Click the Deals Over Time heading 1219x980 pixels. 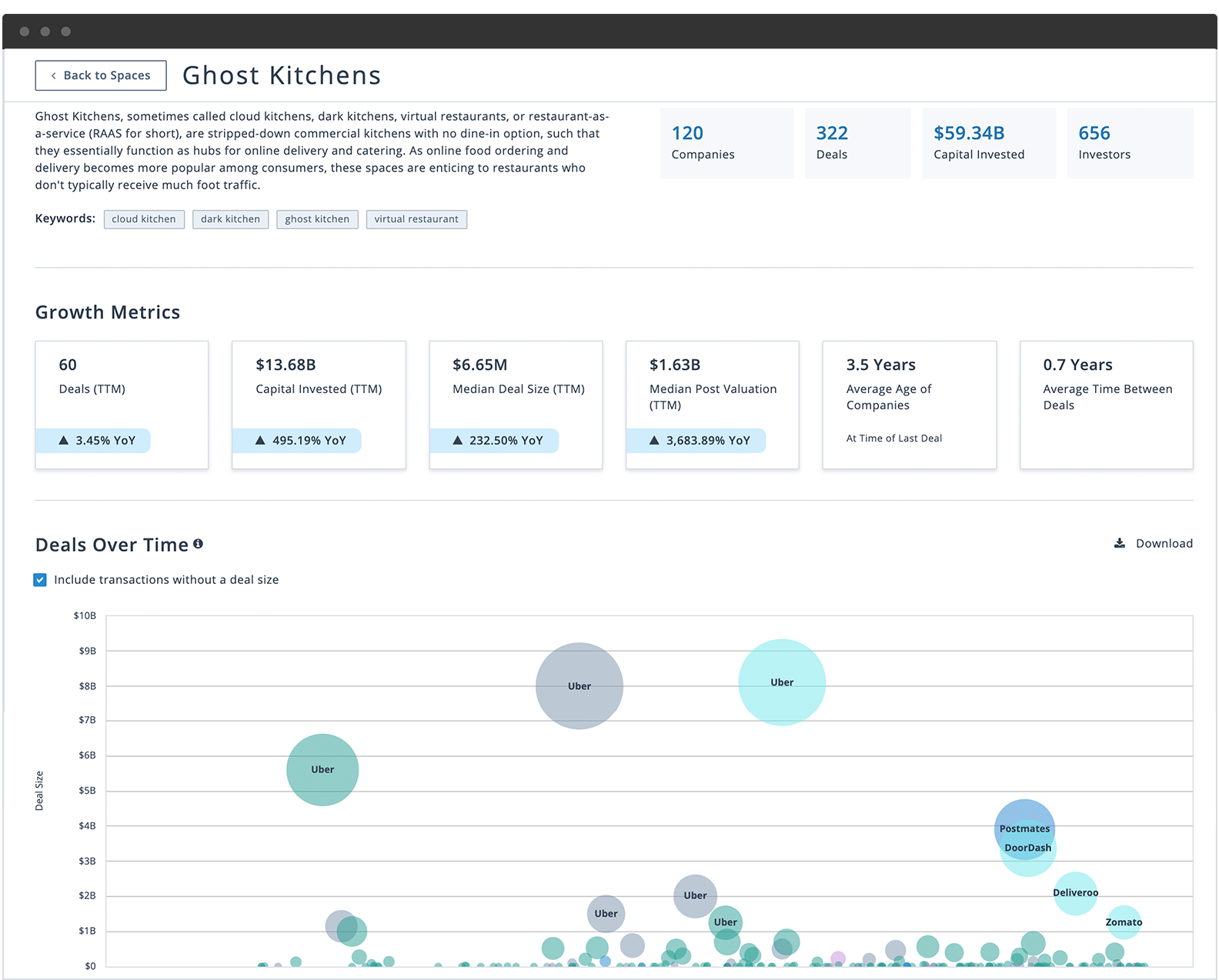tap(112, 545)
